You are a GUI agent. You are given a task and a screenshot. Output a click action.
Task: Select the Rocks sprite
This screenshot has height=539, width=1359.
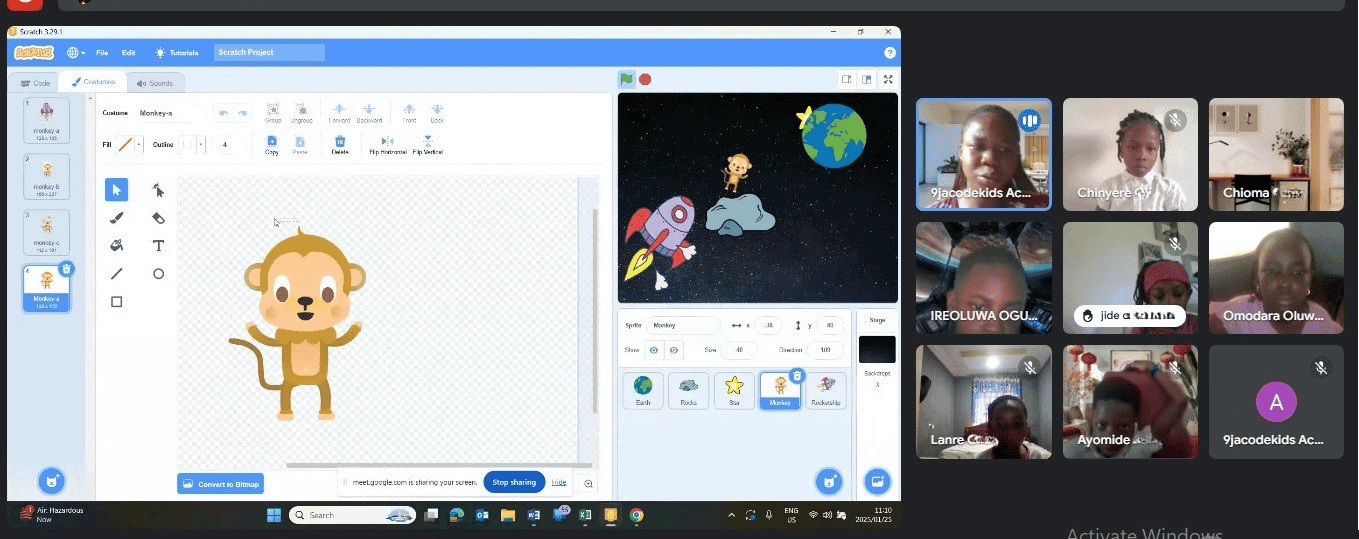point(689,391)
